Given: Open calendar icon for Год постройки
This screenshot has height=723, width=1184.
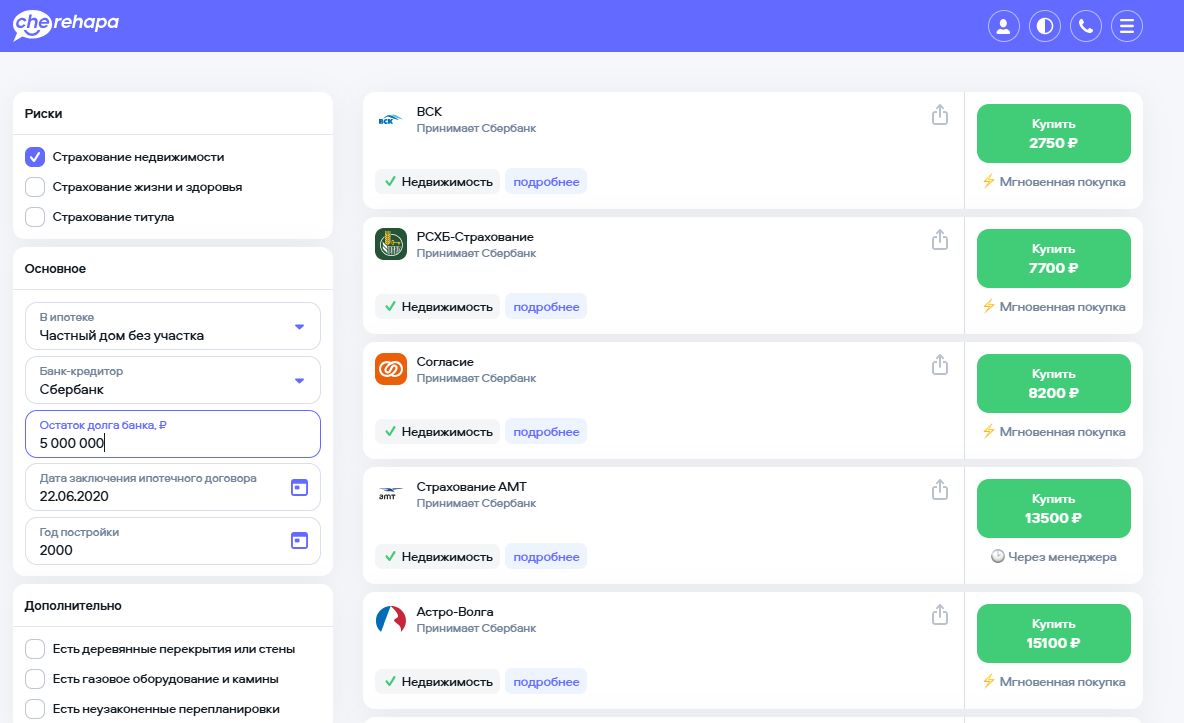Looking at the screenshot, I should (299, 540).
